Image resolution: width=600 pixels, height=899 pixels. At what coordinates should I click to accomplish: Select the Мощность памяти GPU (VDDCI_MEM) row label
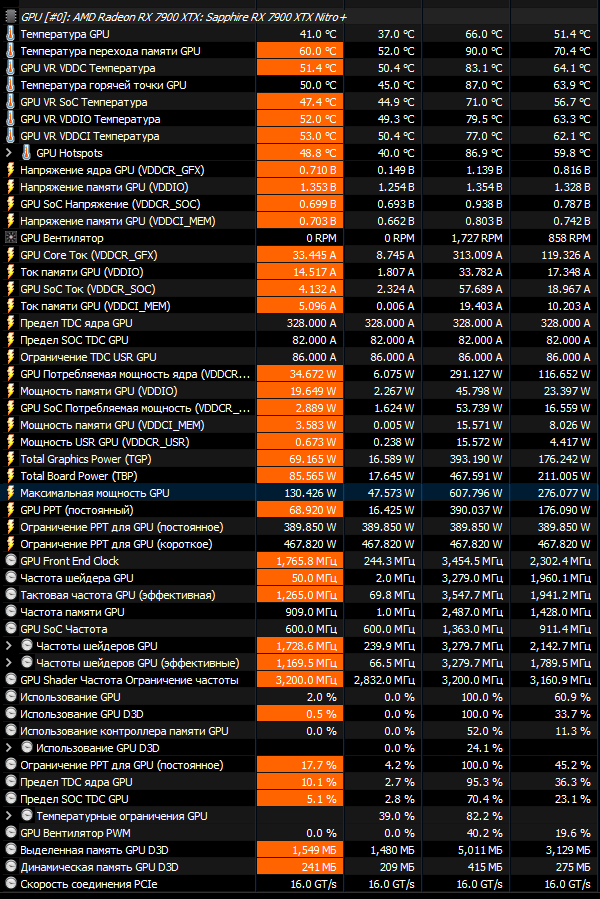click(x=112, y=425)
